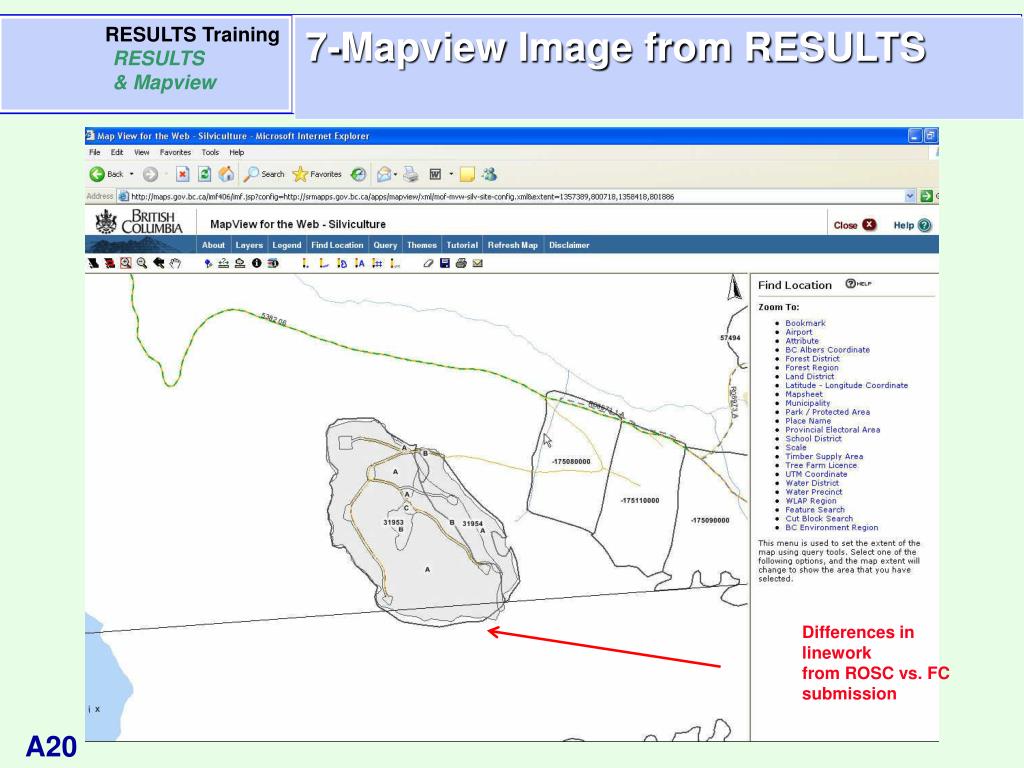The height and width of the screenshot is (768, 1024).
Task: Open the Tutorial tab
Action: 462,245
